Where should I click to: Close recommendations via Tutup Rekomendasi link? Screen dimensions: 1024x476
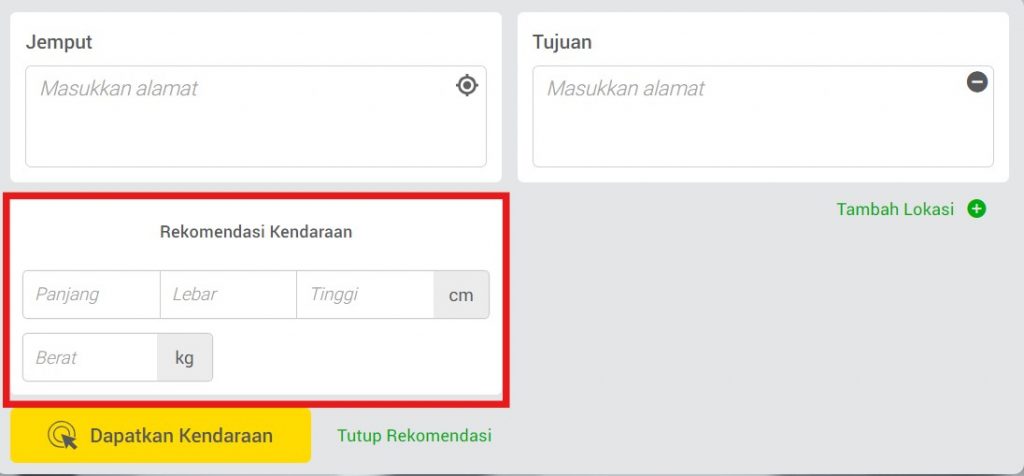click(x=414, y=436)
